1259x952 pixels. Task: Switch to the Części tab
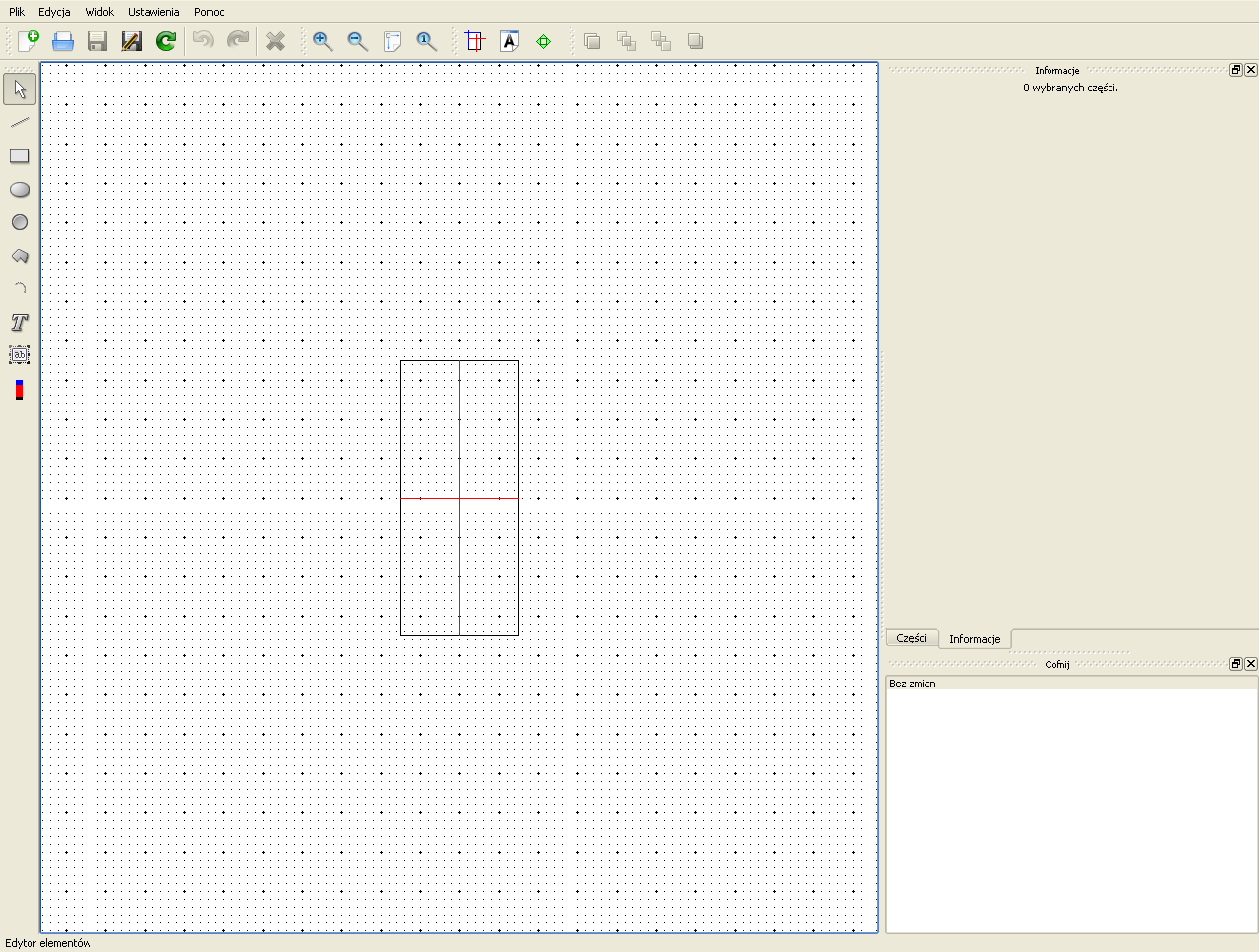[912, 638]
